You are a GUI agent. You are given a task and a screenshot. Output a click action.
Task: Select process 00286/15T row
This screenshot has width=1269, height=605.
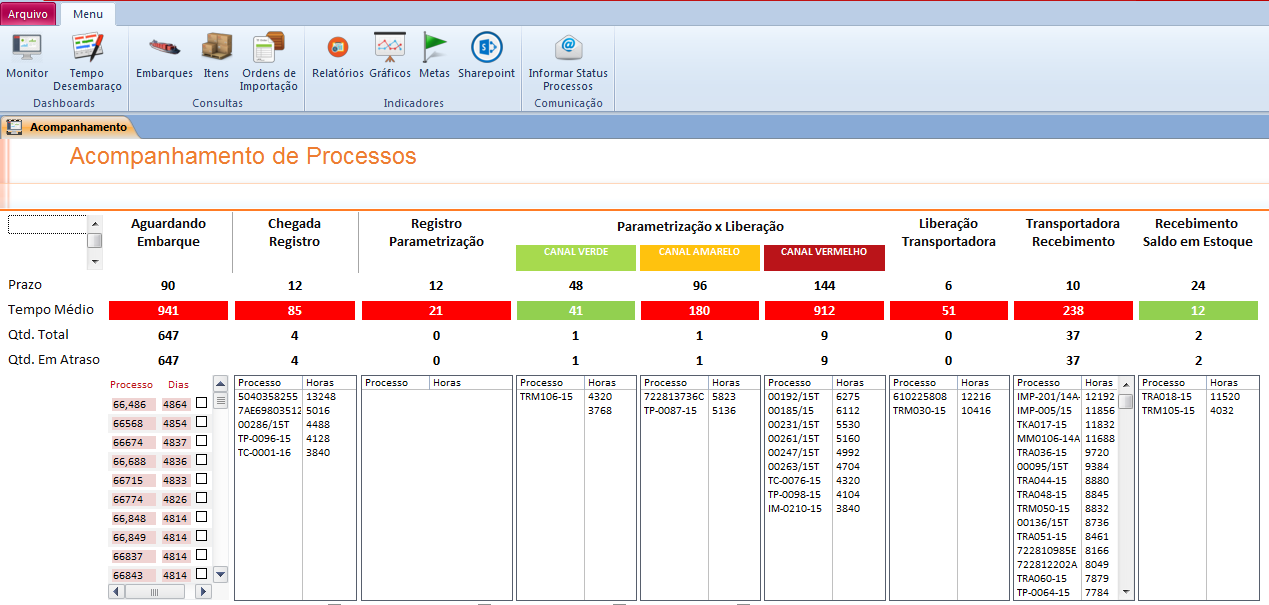(295, 425)
